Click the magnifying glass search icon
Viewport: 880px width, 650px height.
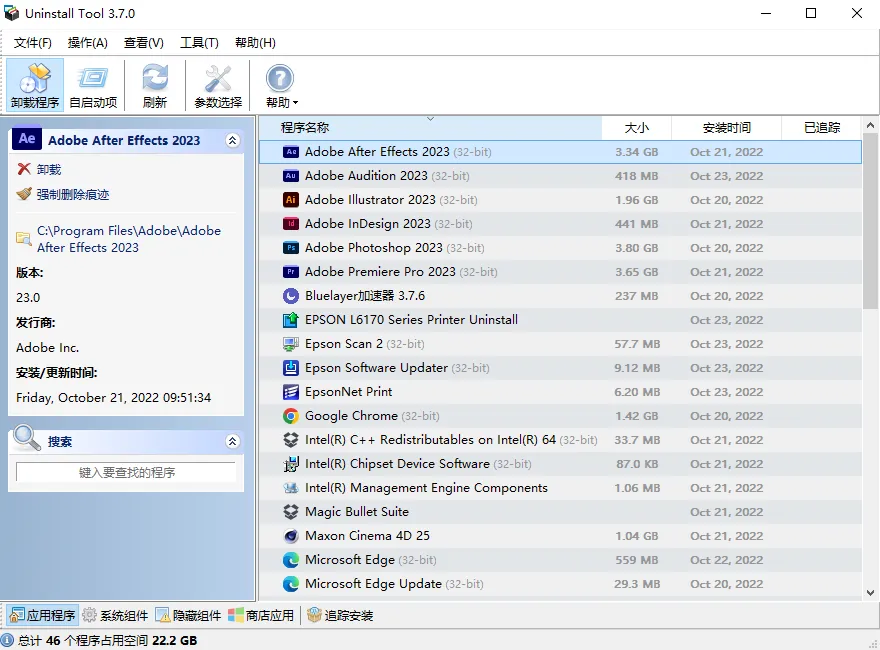tap(27, 438)
